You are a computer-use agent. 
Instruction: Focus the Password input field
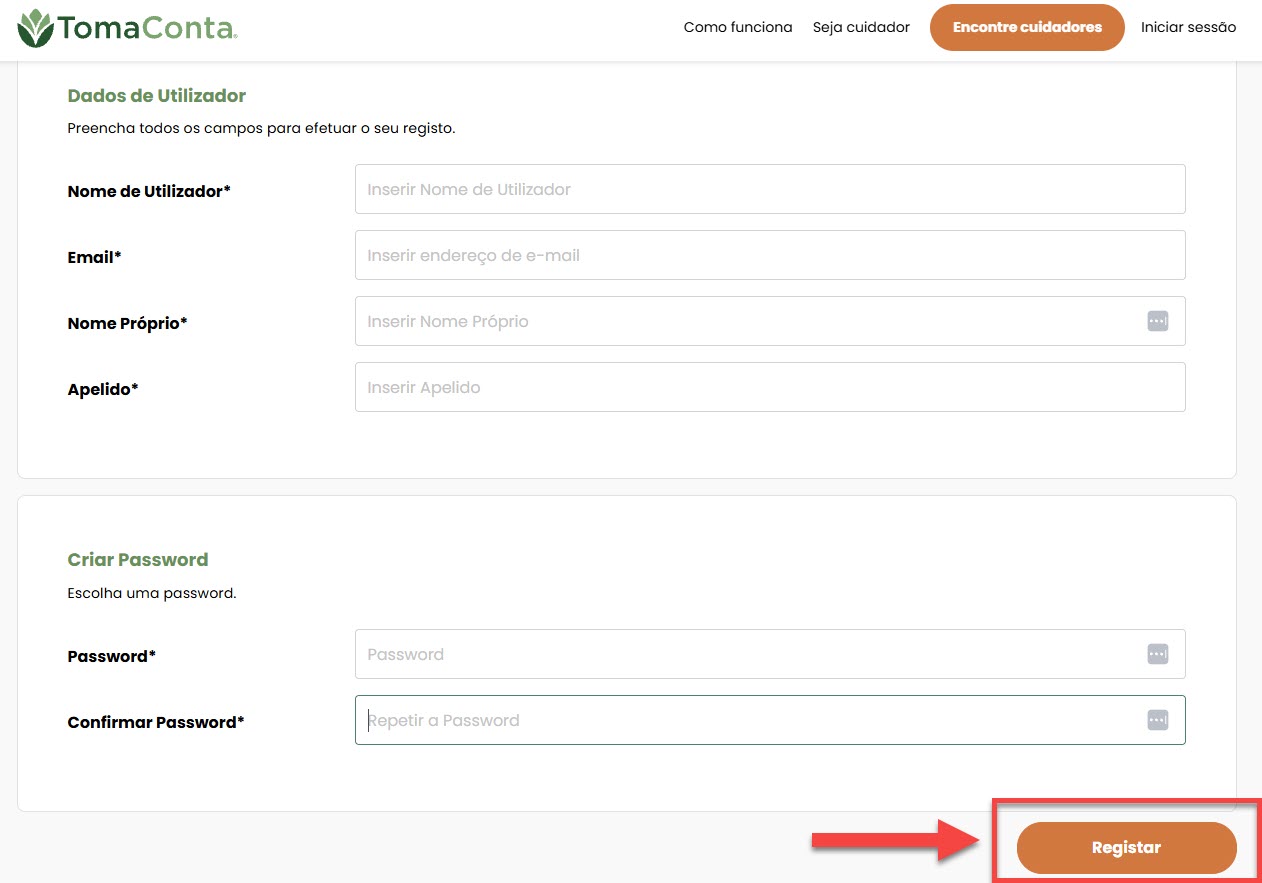770,654
